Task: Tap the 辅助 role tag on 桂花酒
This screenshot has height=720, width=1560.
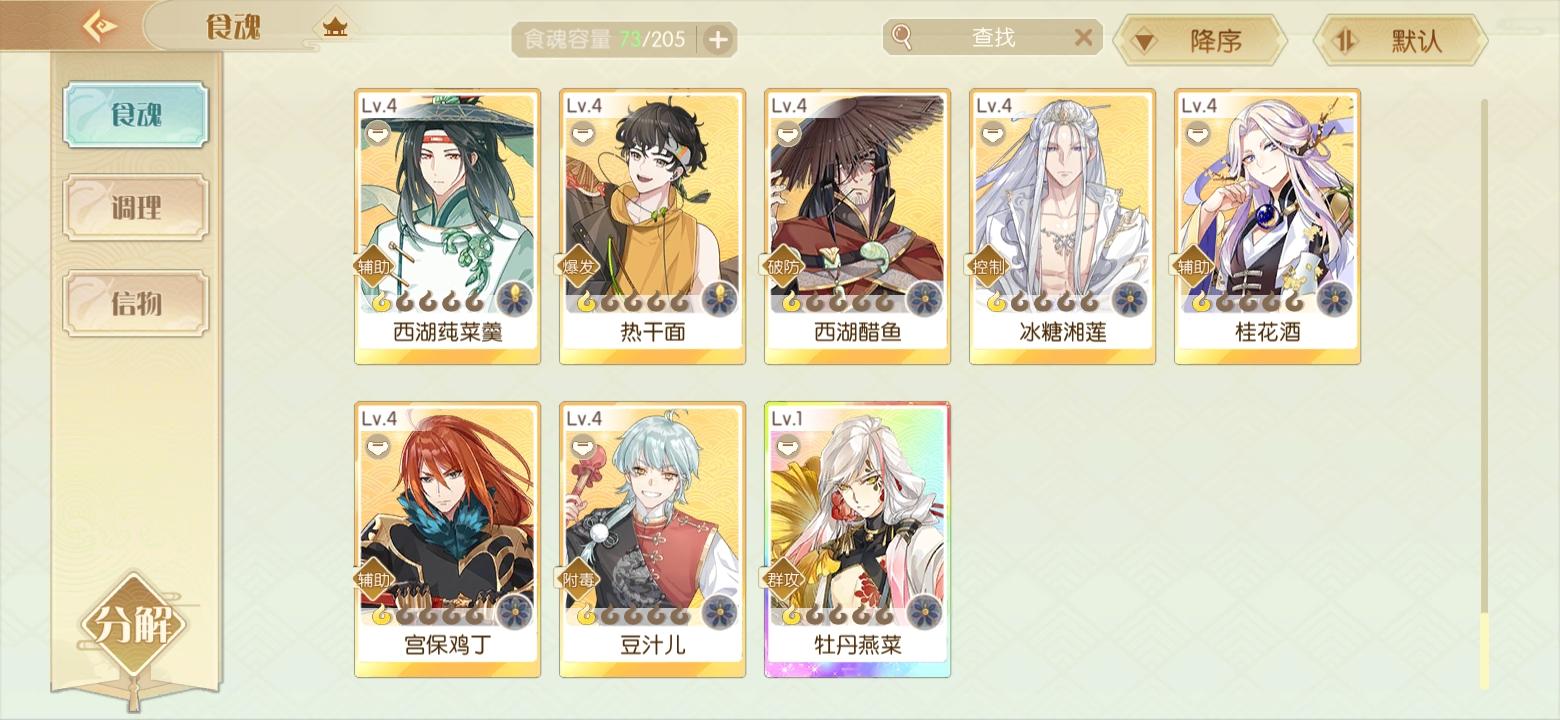Action: [x=1193, y=267]
